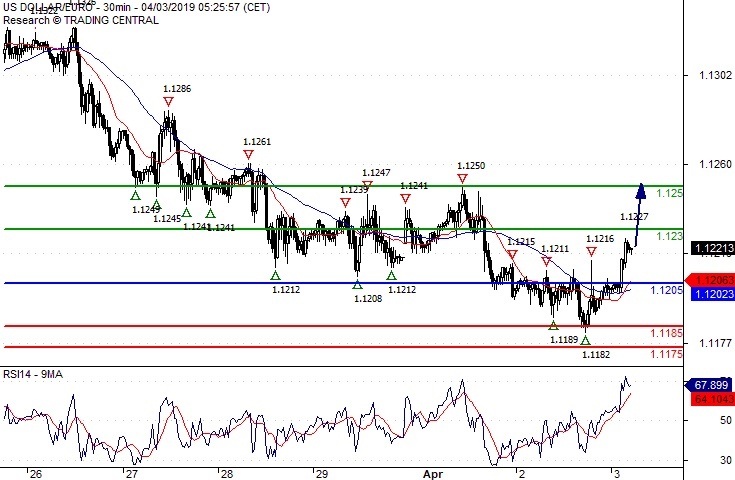Screen dimensions: 735x480
Task: Select the red triangle marker under 1.1250
Action: click(463, 178)
